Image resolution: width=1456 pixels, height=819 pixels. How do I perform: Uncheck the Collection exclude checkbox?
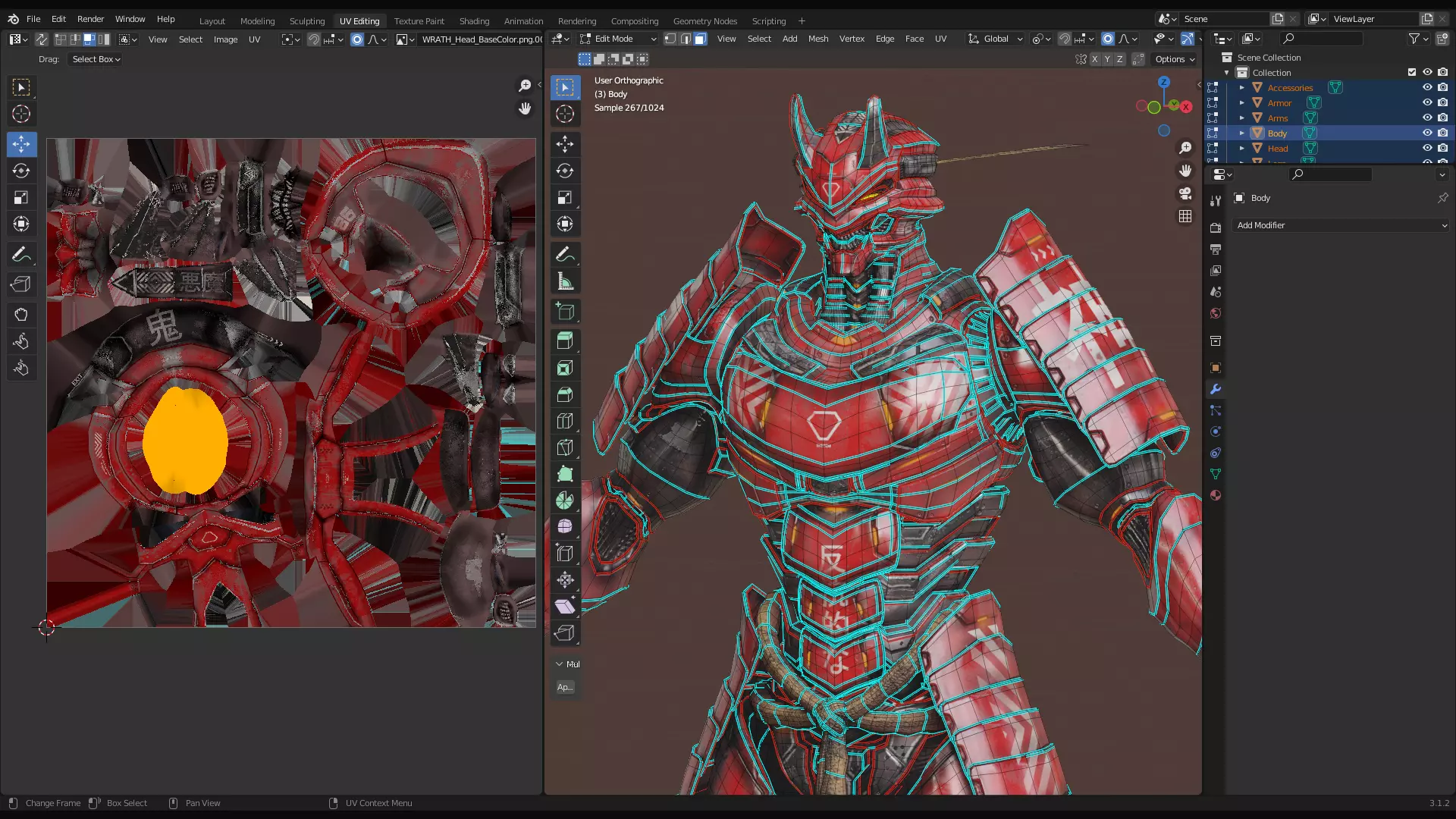click(x=1412, y=72)
